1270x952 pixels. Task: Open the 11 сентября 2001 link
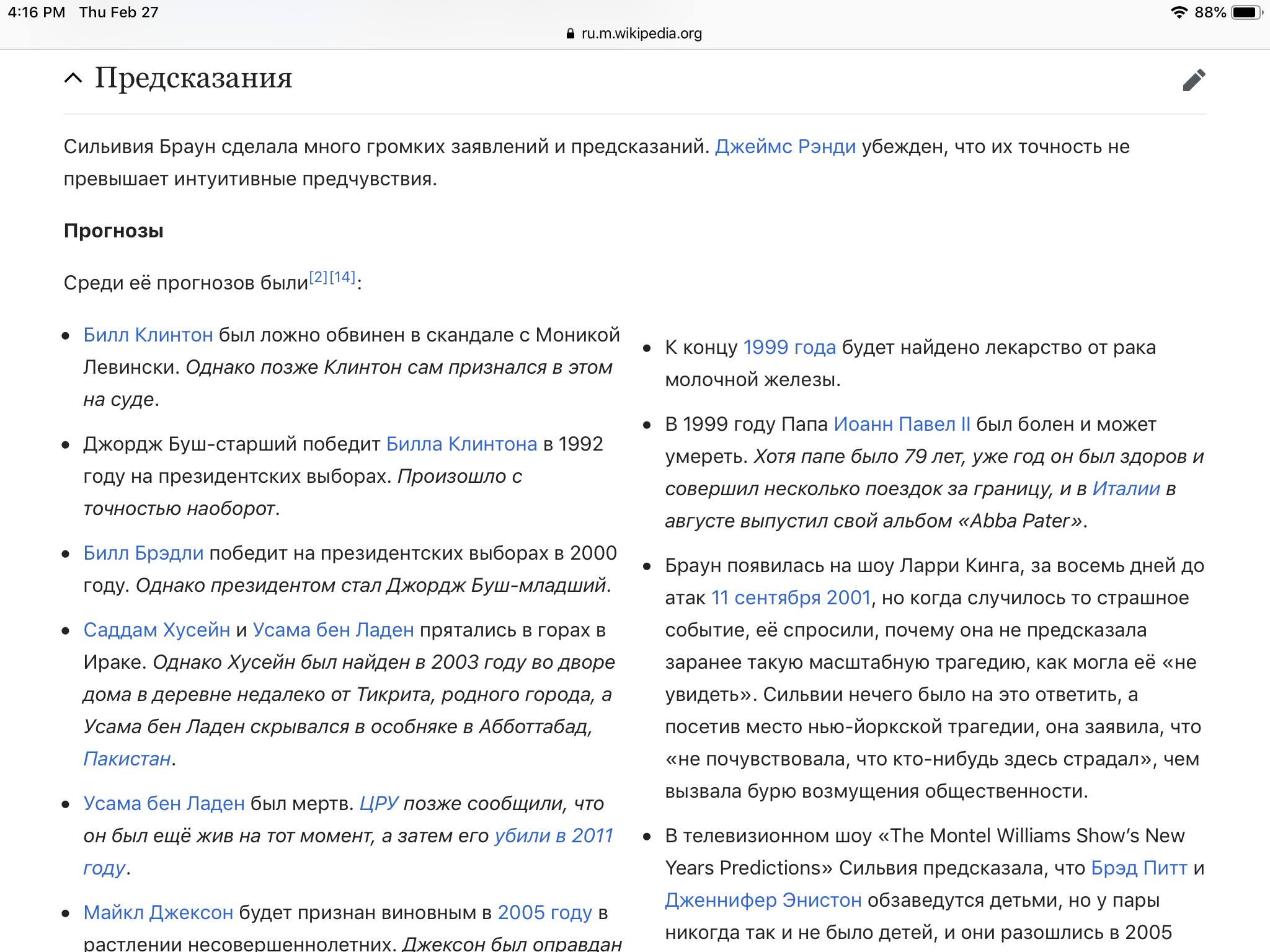791,598
